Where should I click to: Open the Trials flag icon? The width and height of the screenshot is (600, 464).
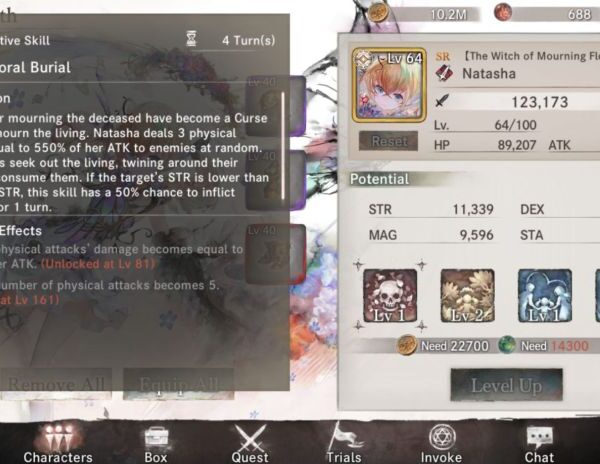click(344, 443)
